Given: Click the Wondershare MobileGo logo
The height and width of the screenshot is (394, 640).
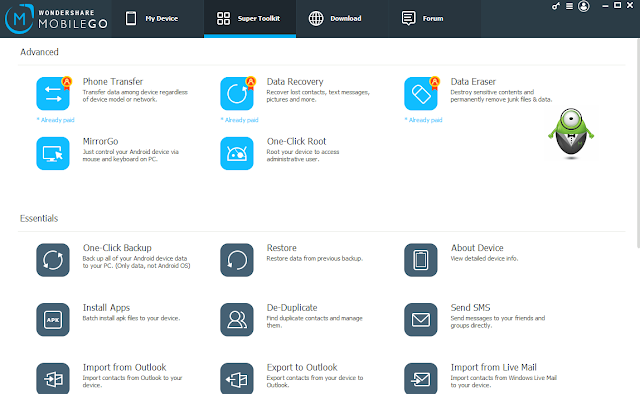Looking at the screenshot, I should tap(56, 19).
